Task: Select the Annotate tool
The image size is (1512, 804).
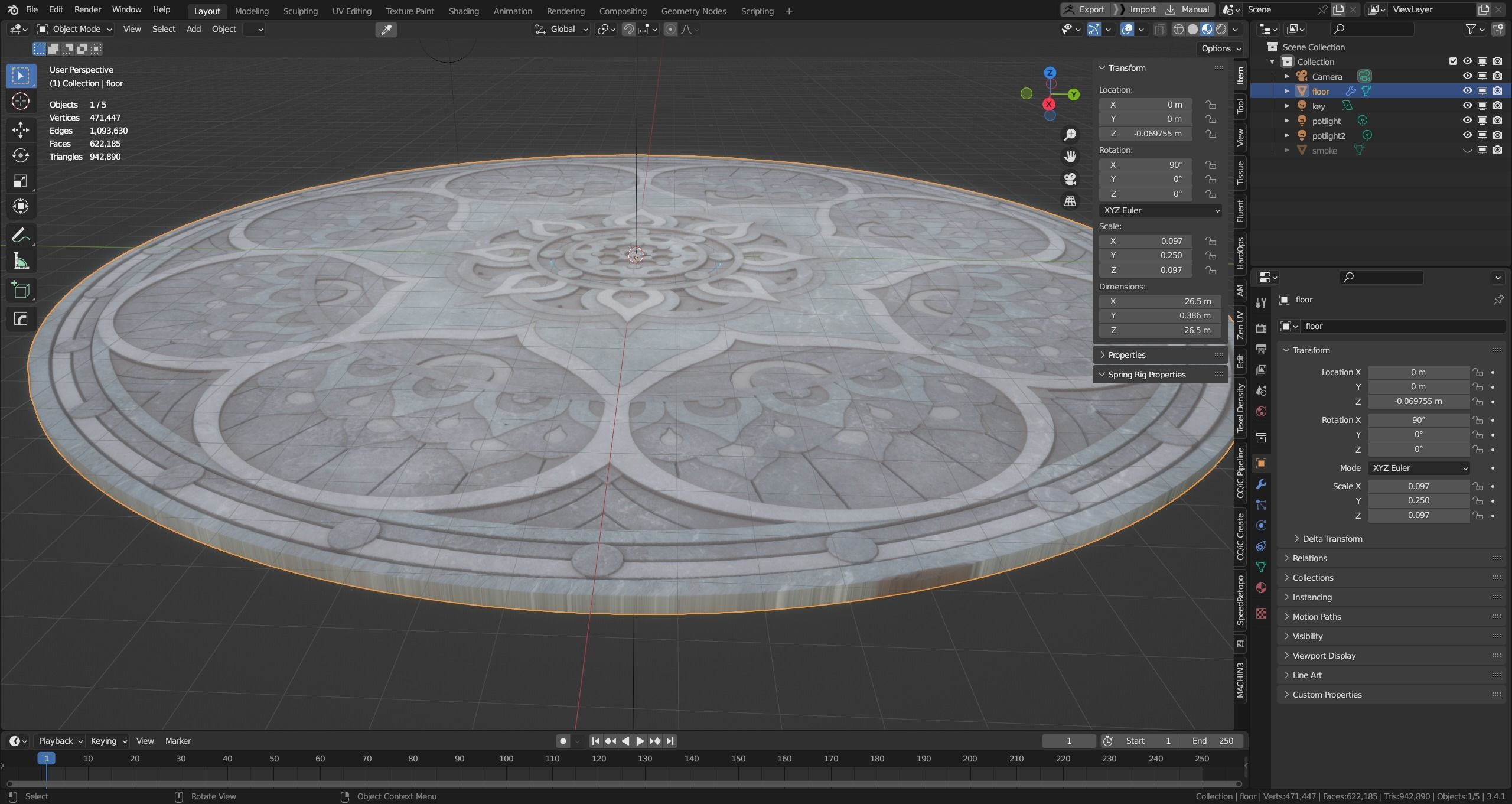Action: click(x=21, y=235)
